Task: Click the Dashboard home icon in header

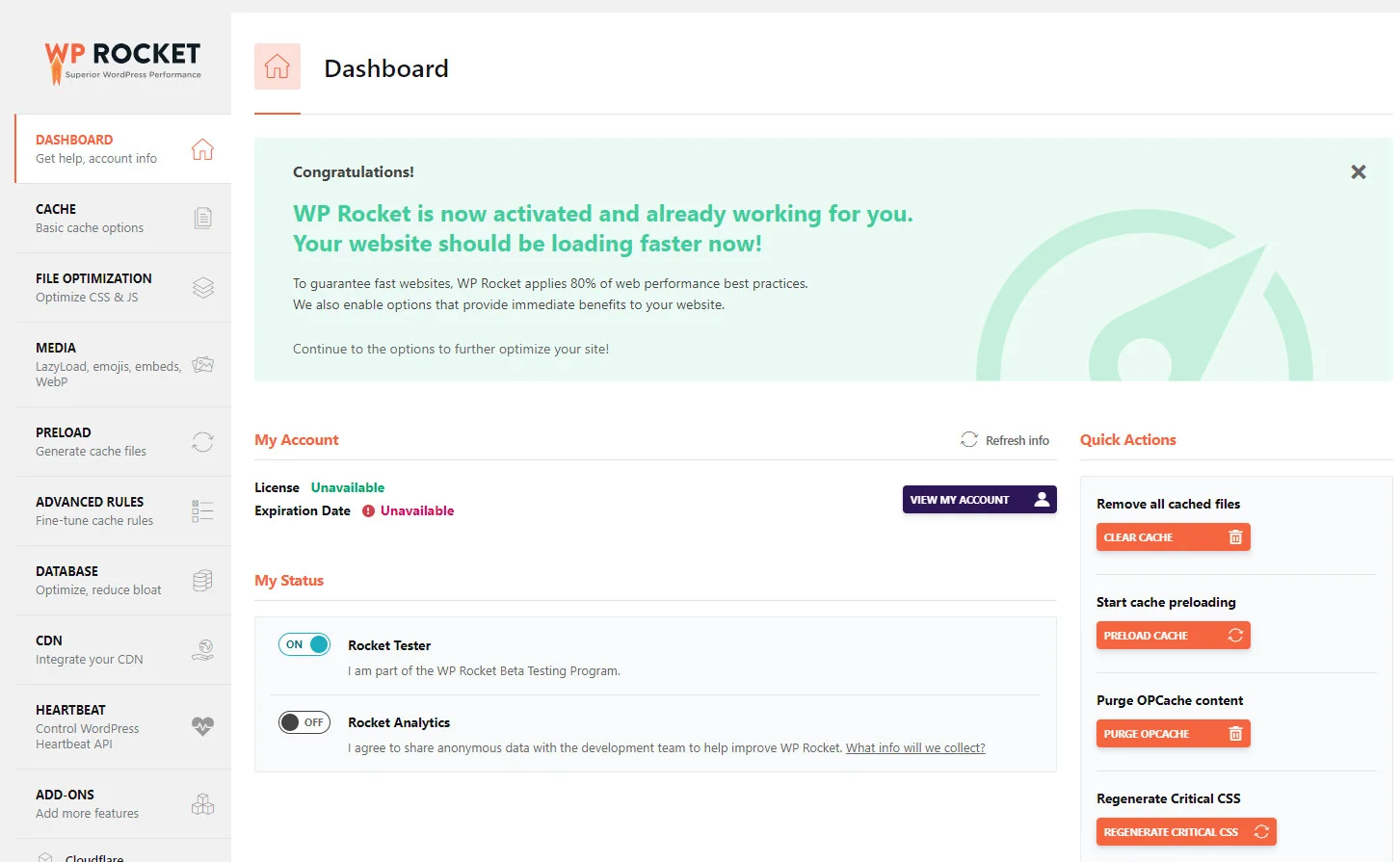Action: 277,66
